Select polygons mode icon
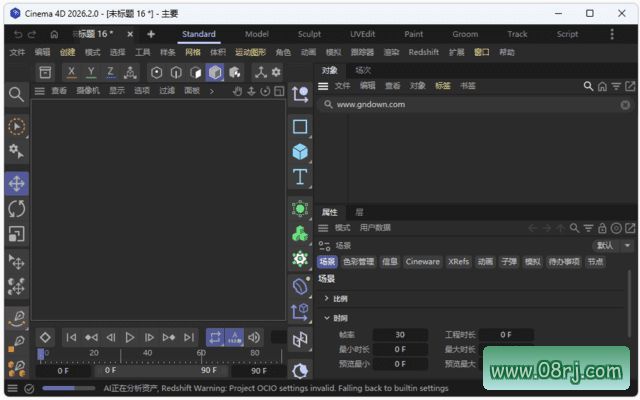This screenshot has height=400, width=640. coord(196,73)
